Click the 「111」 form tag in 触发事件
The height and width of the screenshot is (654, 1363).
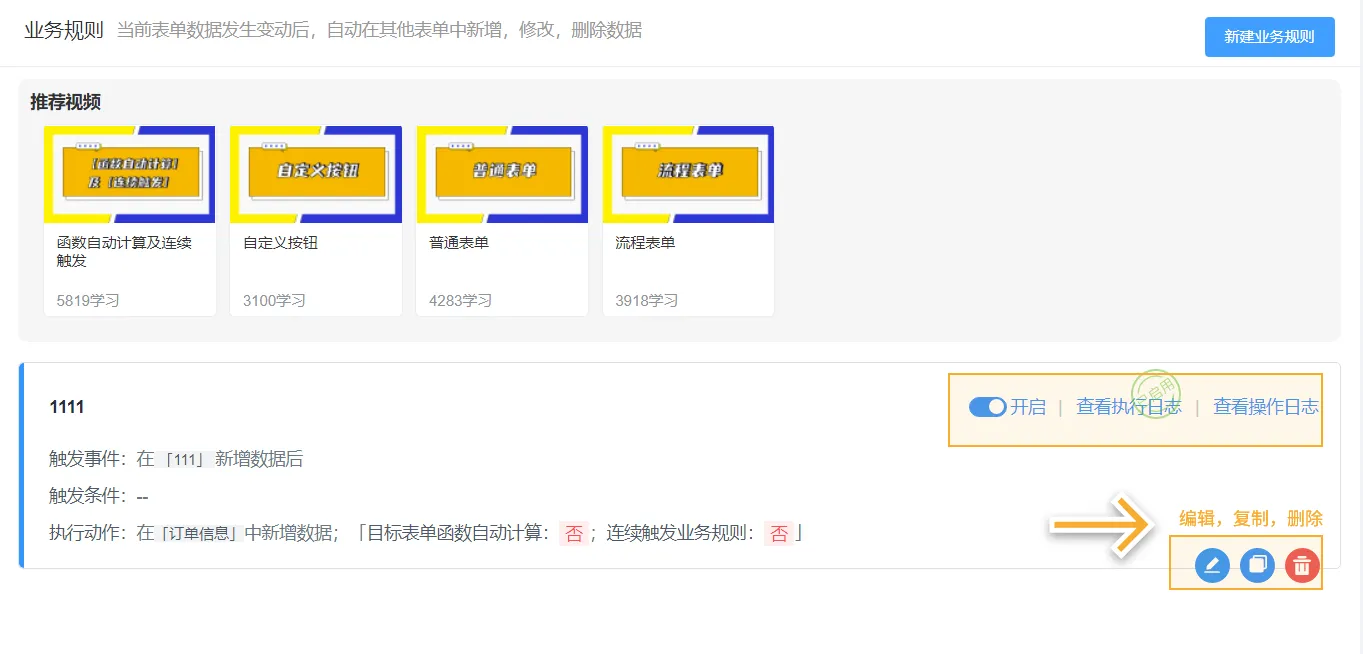pos(184,460)
